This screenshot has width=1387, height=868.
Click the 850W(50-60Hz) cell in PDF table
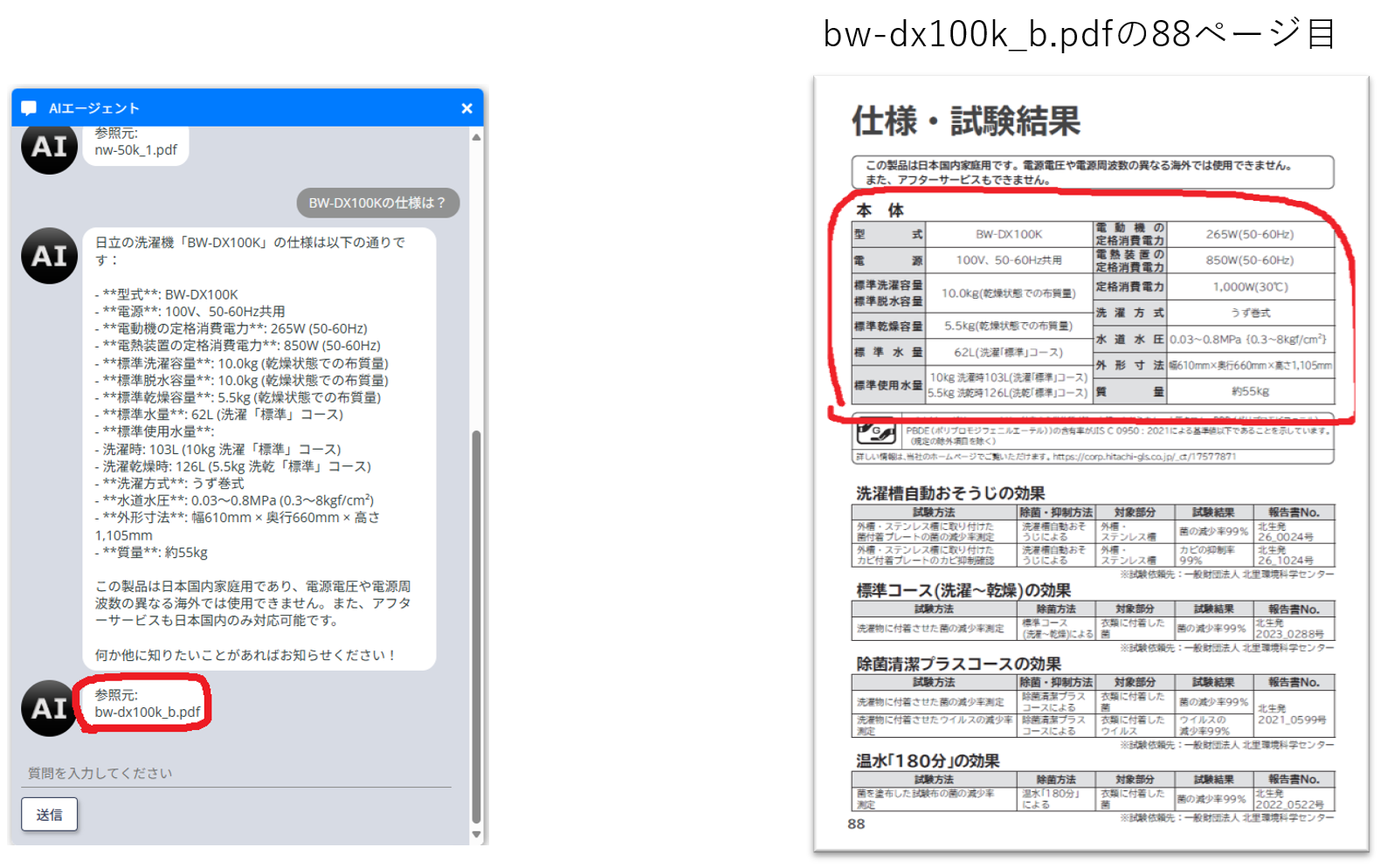tap(1250, 260)
